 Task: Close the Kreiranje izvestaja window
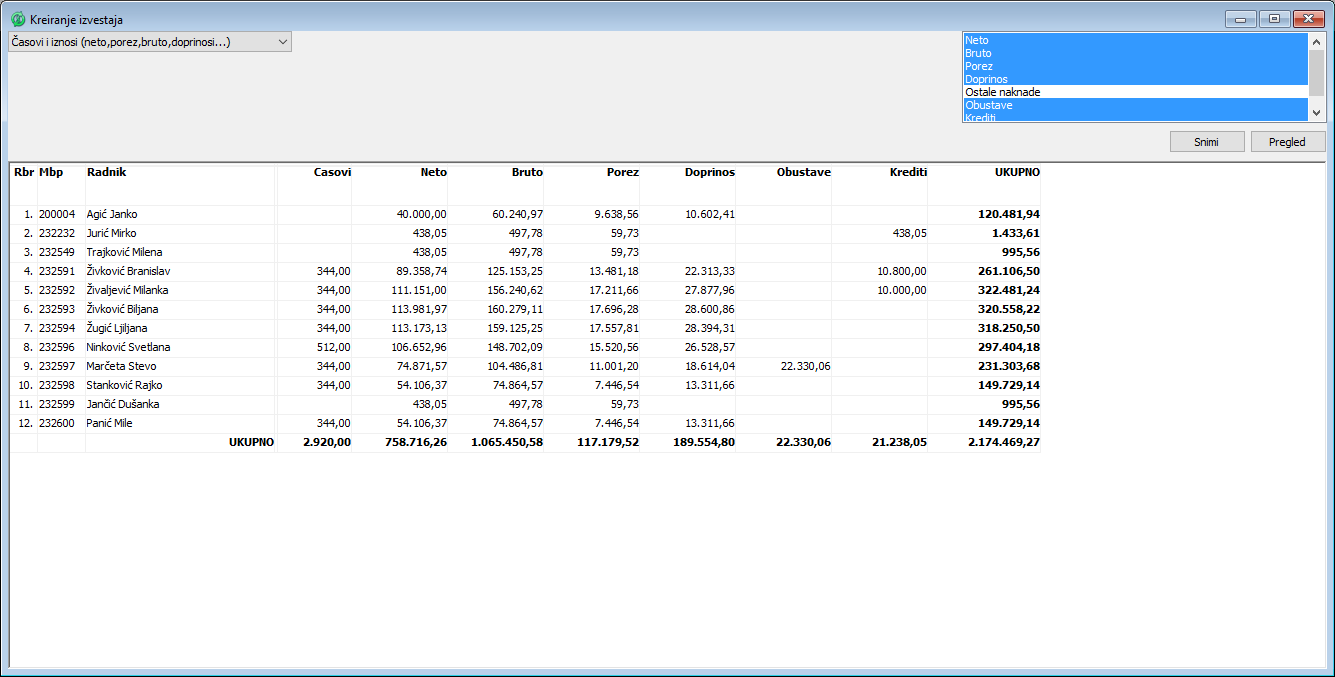1307,19
